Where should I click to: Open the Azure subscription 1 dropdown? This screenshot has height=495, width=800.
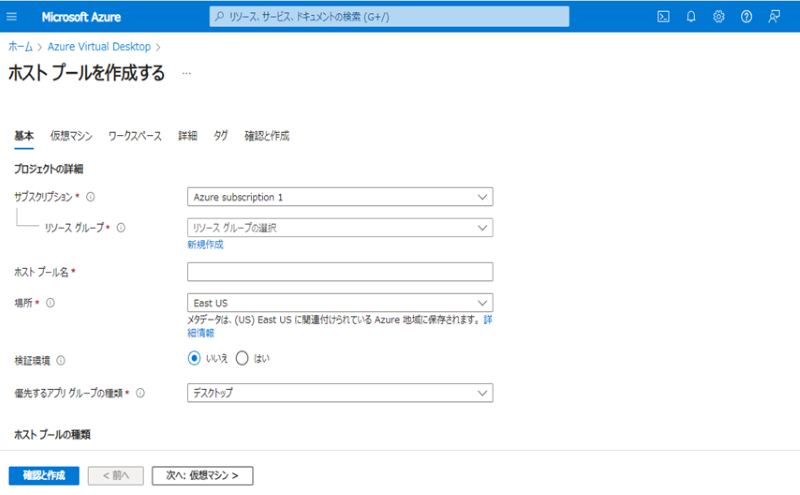point(340,197)
